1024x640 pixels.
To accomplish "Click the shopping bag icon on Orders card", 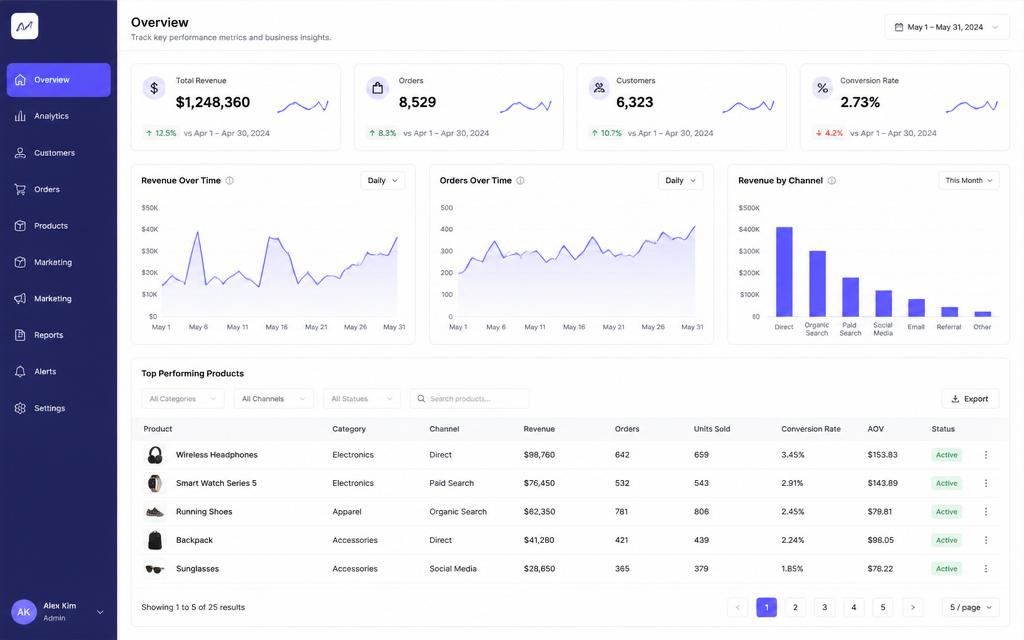I will point(377,88).
